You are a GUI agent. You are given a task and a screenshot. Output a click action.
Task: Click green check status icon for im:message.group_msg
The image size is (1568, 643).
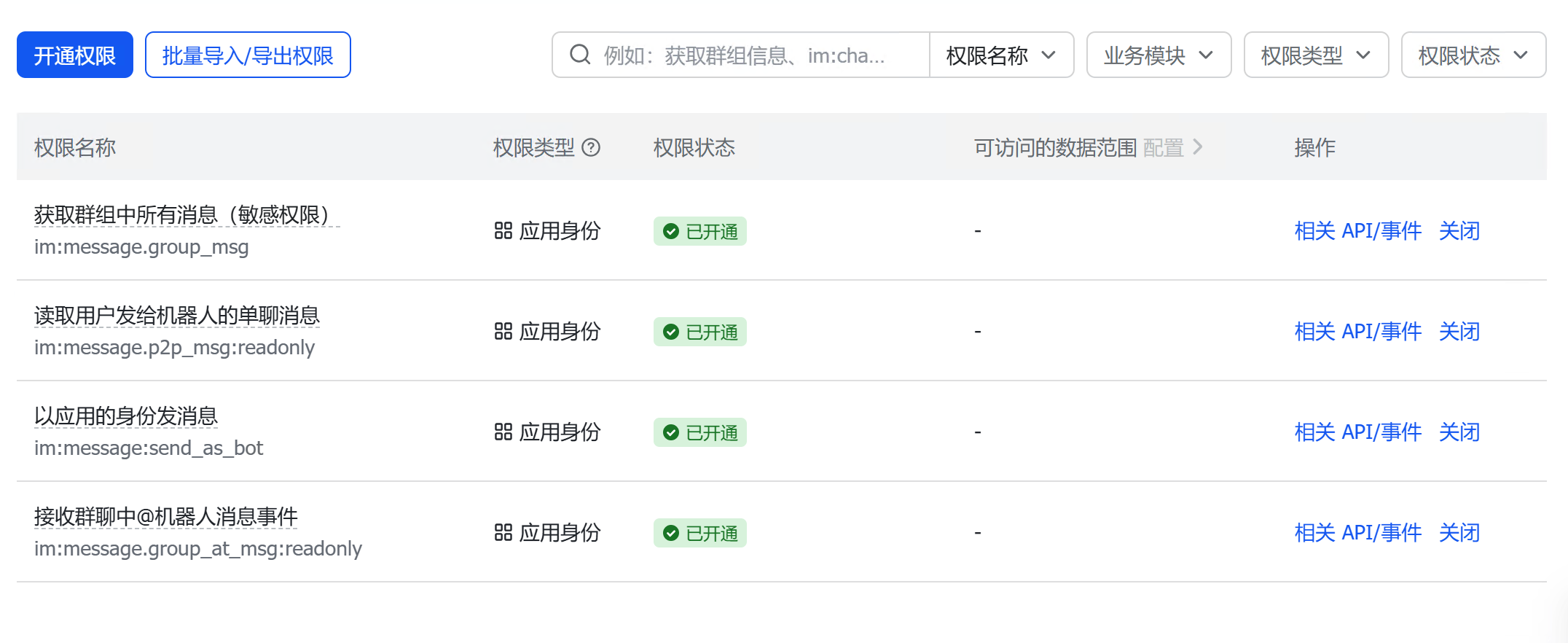671,232
